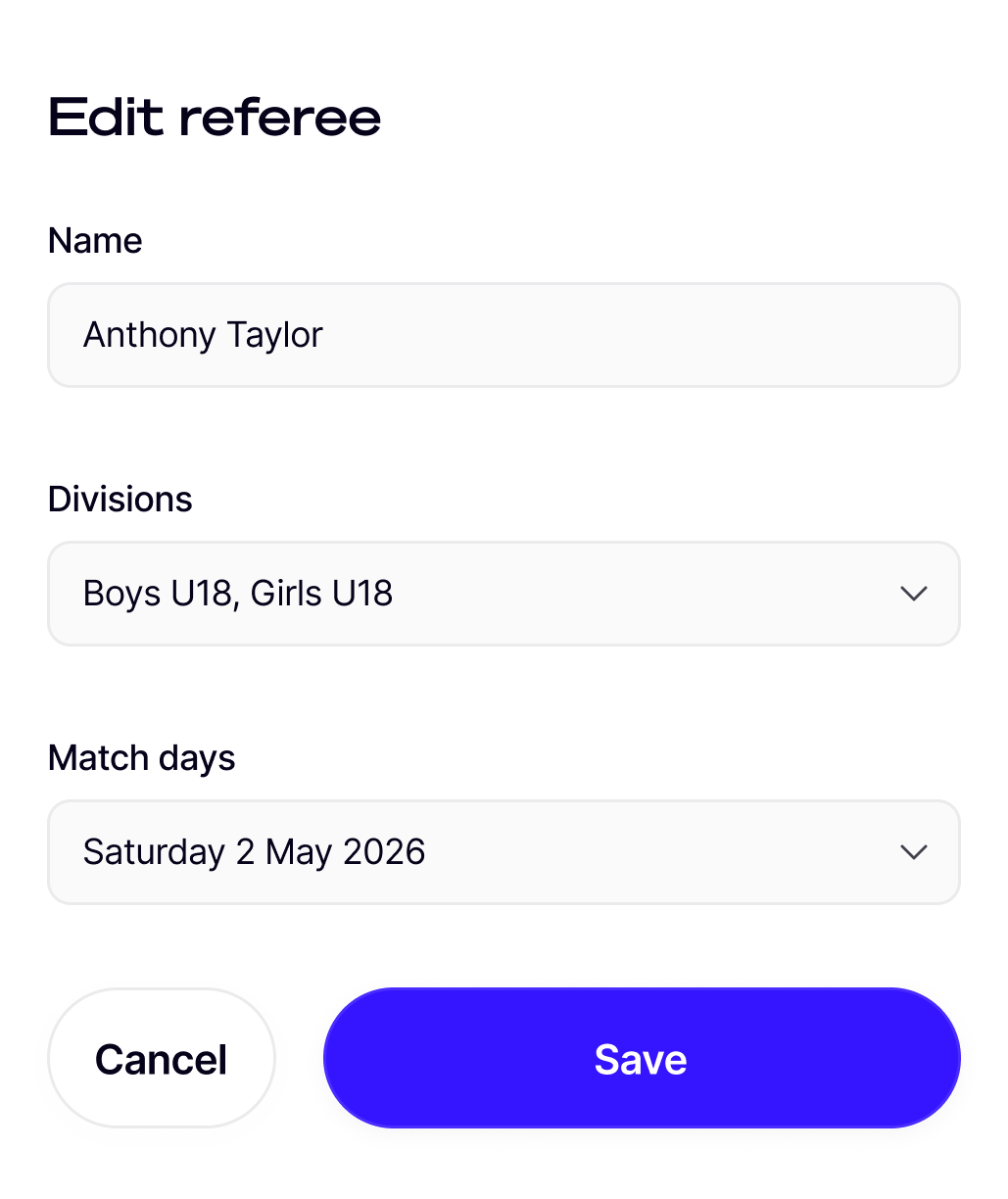Save the referee changes

[642, 1058]
